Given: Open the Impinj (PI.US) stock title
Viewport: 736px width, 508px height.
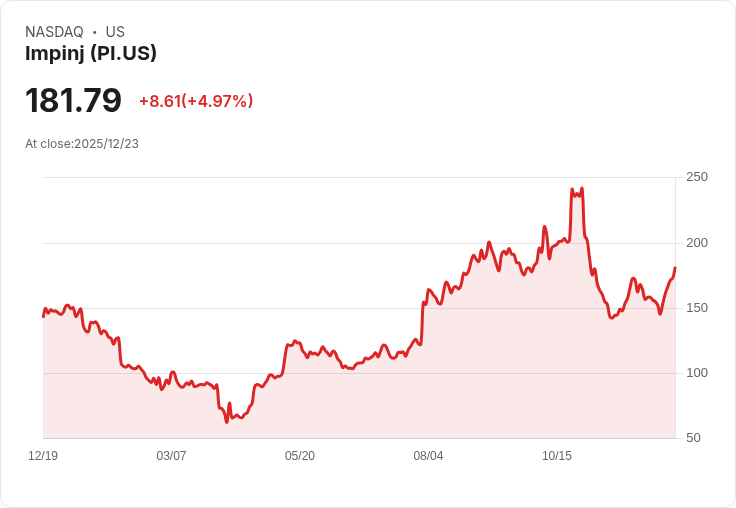Looking at the screenshot, I should tap(91, 54).
